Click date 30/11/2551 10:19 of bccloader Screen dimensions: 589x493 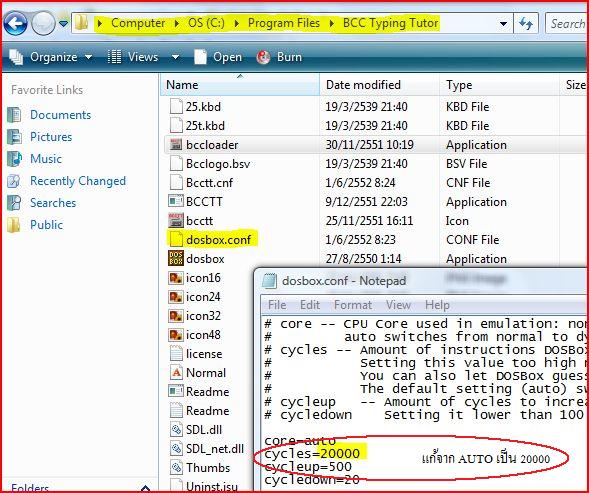pos(369,145)
